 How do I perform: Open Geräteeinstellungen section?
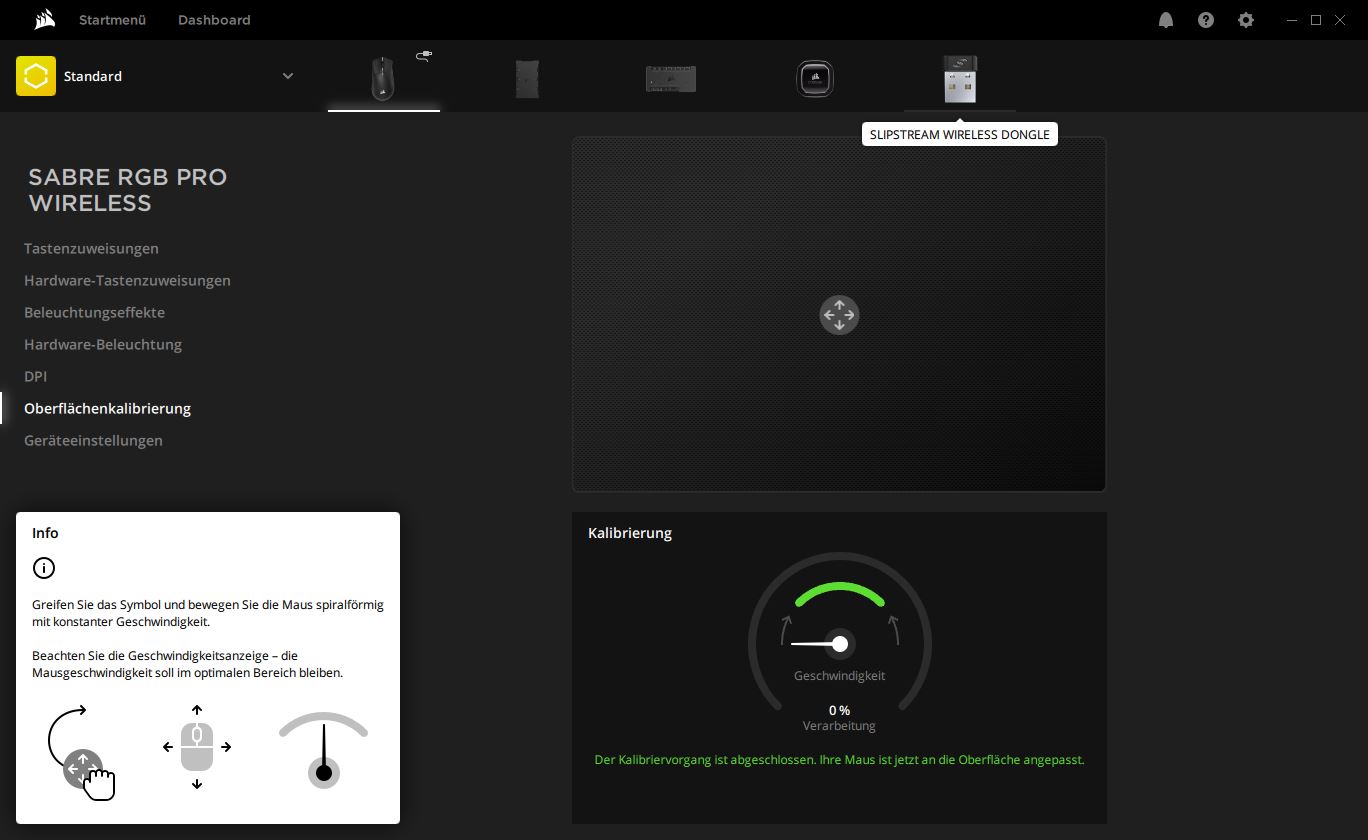pyautogui.click(x=93, y=440)
